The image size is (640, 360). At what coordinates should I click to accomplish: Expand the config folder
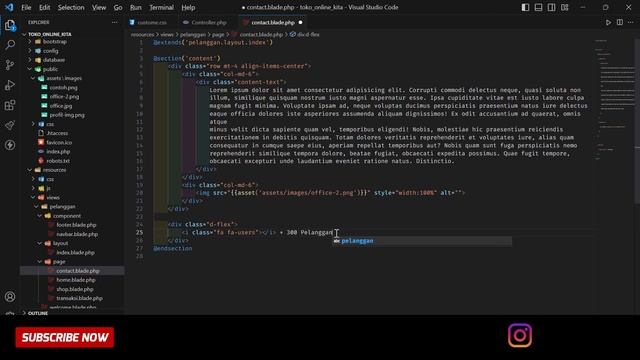click(x=51, y=51)
